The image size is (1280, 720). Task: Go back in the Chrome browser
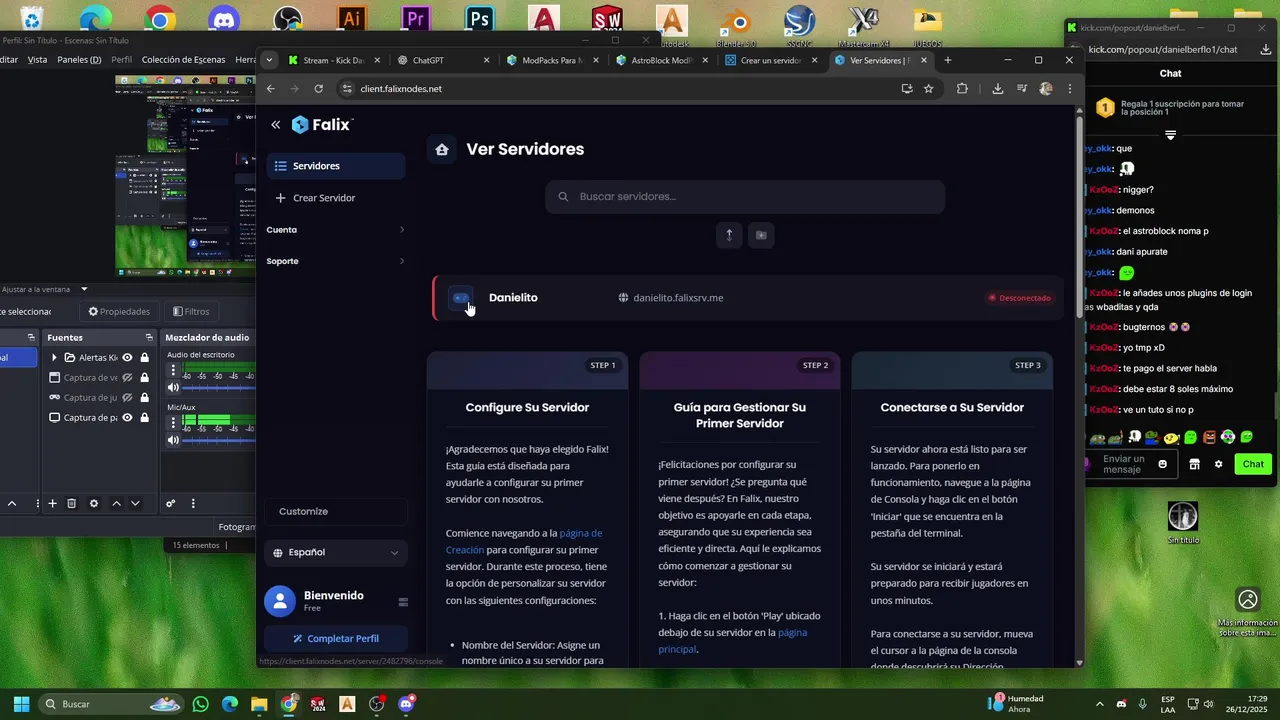pyautogui.click(x=271, y=89)
